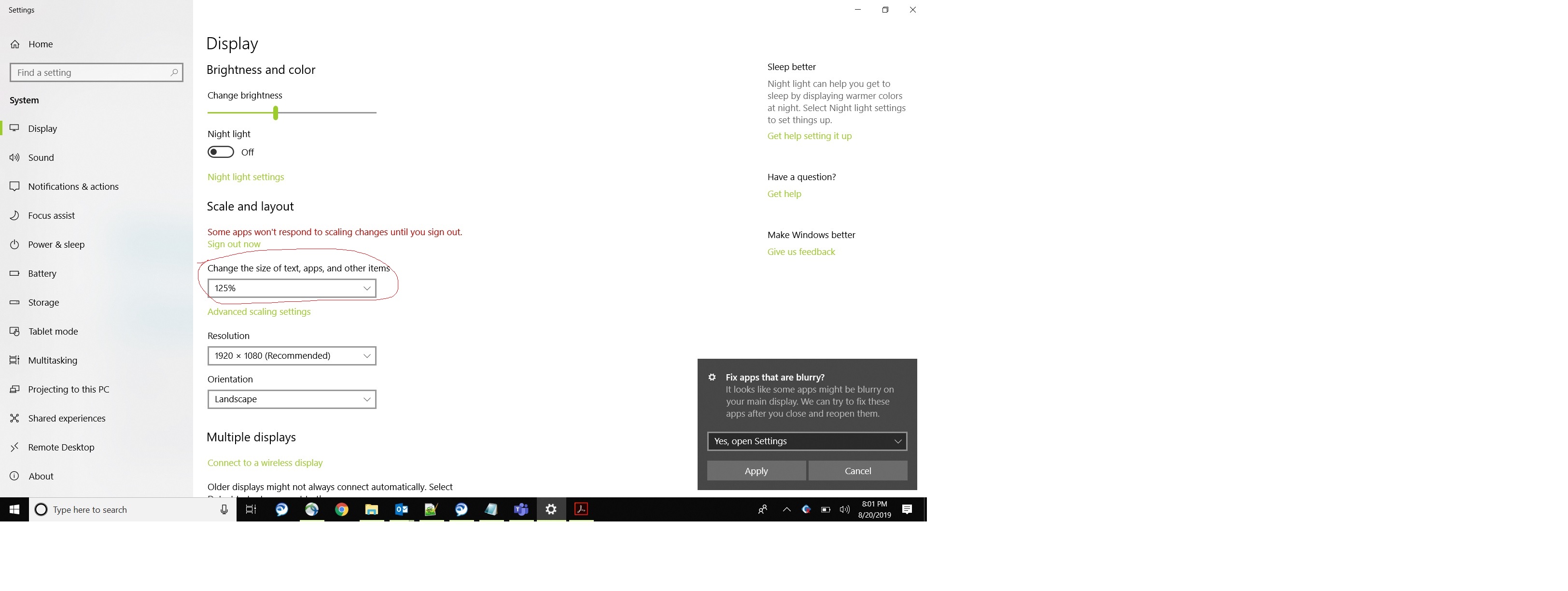Click Get help setting it up link
Viewport: 1568px width, 591px height.
click(x=810, y=136)
